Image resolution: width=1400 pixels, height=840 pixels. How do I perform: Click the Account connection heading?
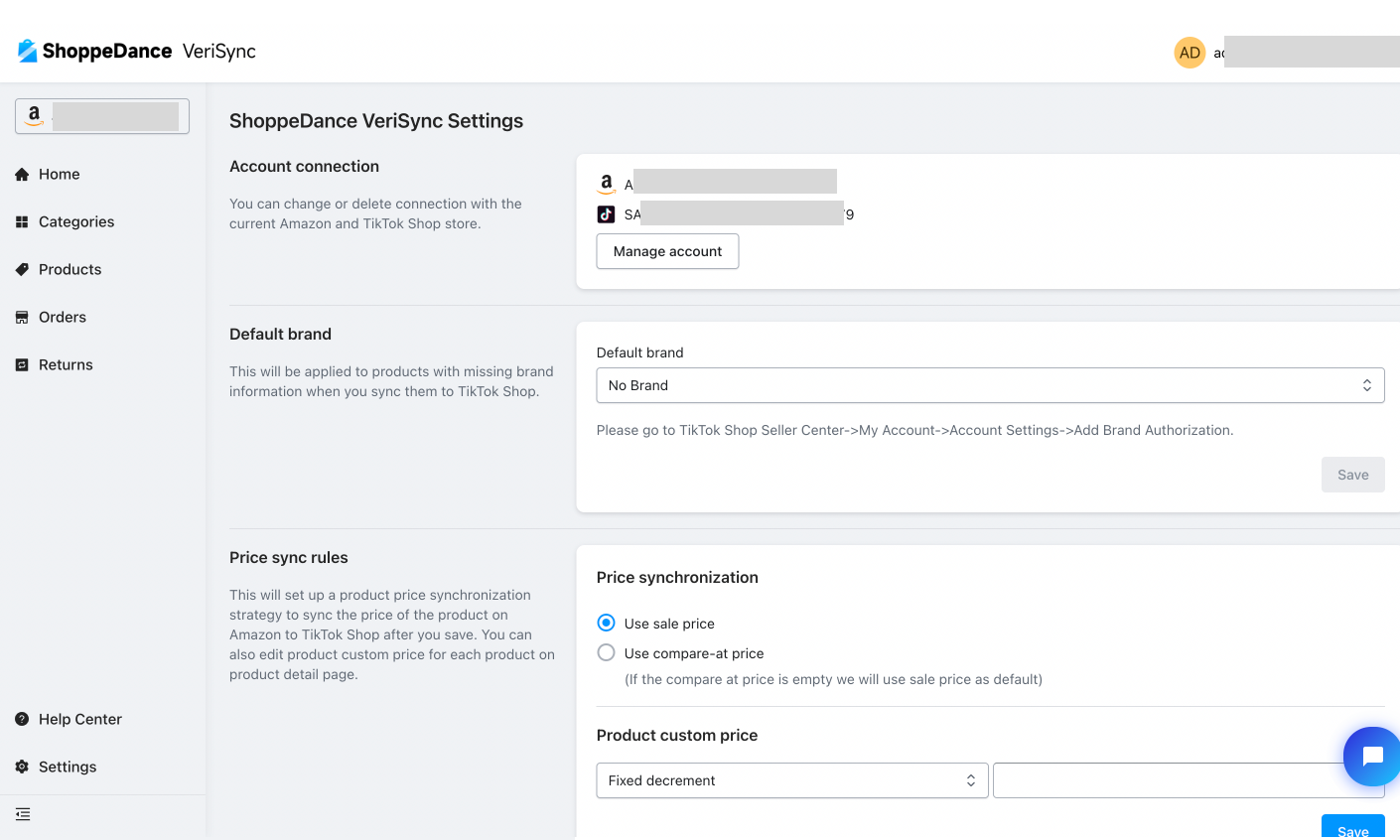click(304, 166)
